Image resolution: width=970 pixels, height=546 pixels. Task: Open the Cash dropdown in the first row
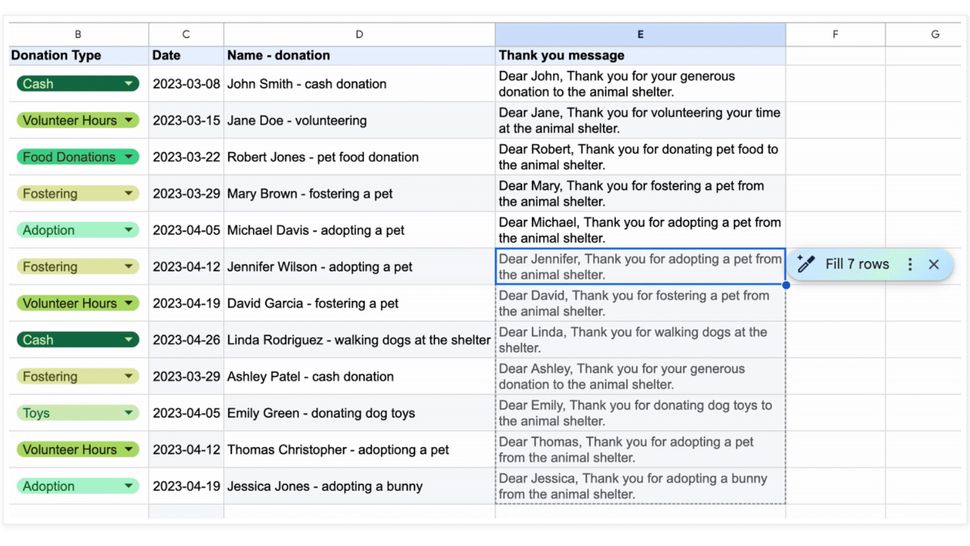pyautogui.click(x=129, y=84)
